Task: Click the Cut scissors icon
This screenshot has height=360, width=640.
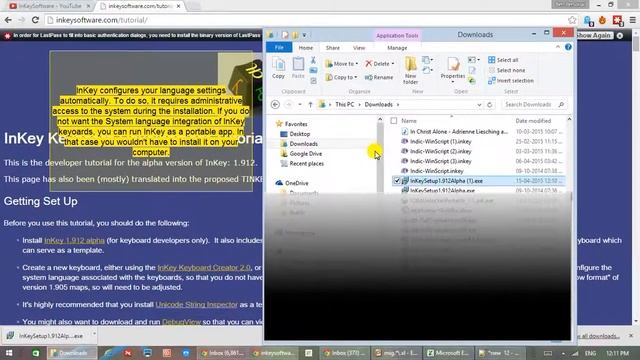Action: (313, 60)
